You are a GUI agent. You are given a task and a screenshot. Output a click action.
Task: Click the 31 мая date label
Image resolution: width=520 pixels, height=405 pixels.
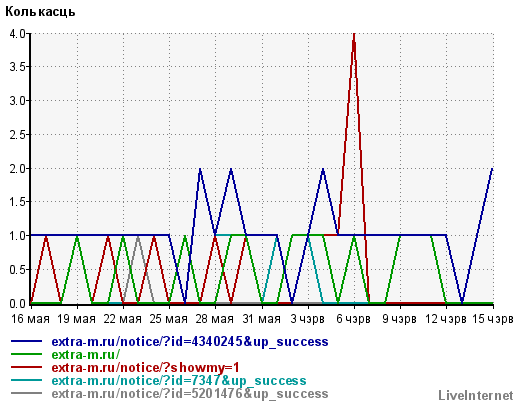[x=262, y=319]
